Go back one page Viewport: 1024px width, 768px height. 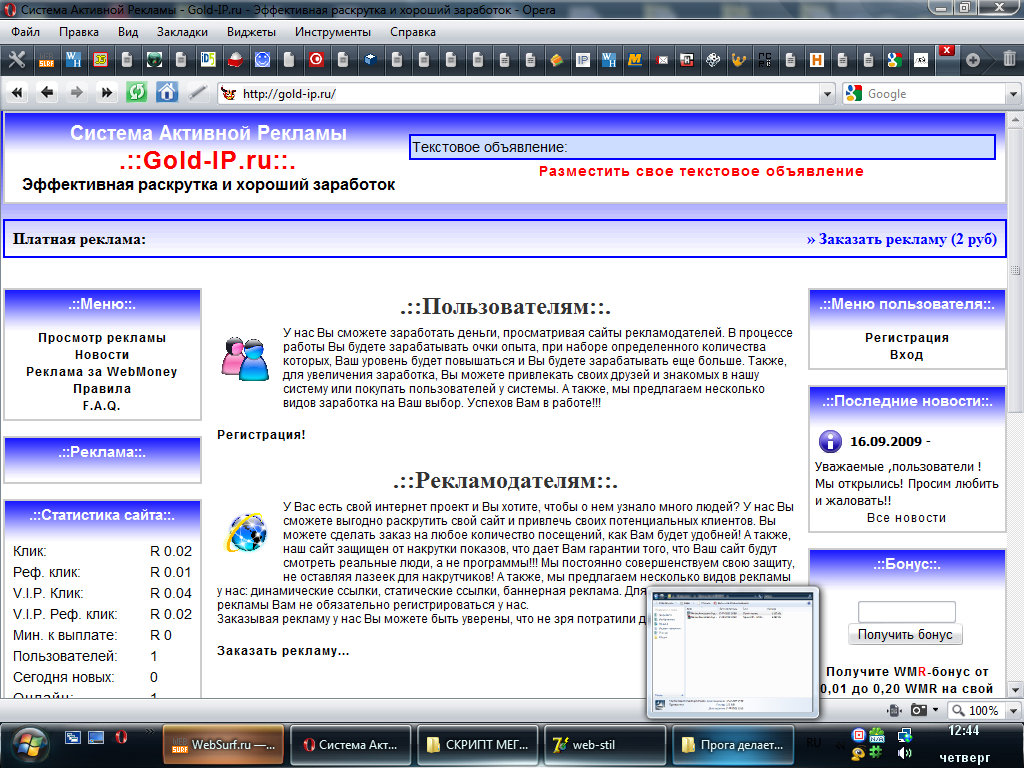click(46, 93)
